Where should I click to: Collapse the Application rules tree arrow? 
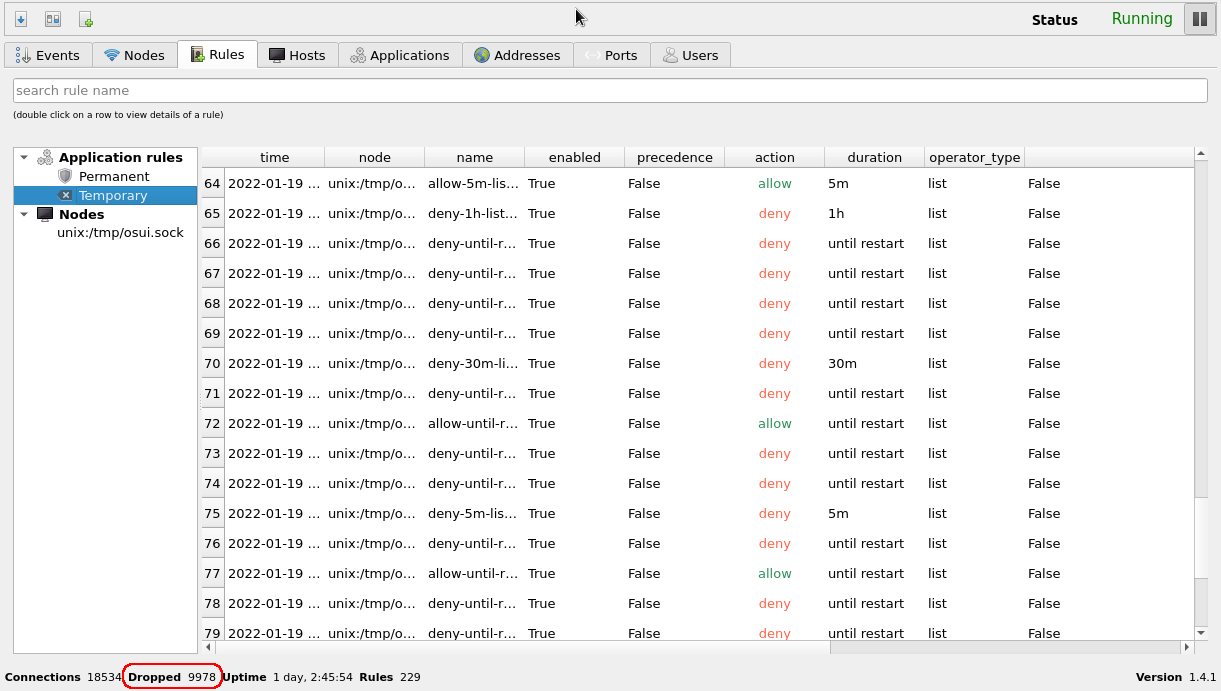(24, 157)
